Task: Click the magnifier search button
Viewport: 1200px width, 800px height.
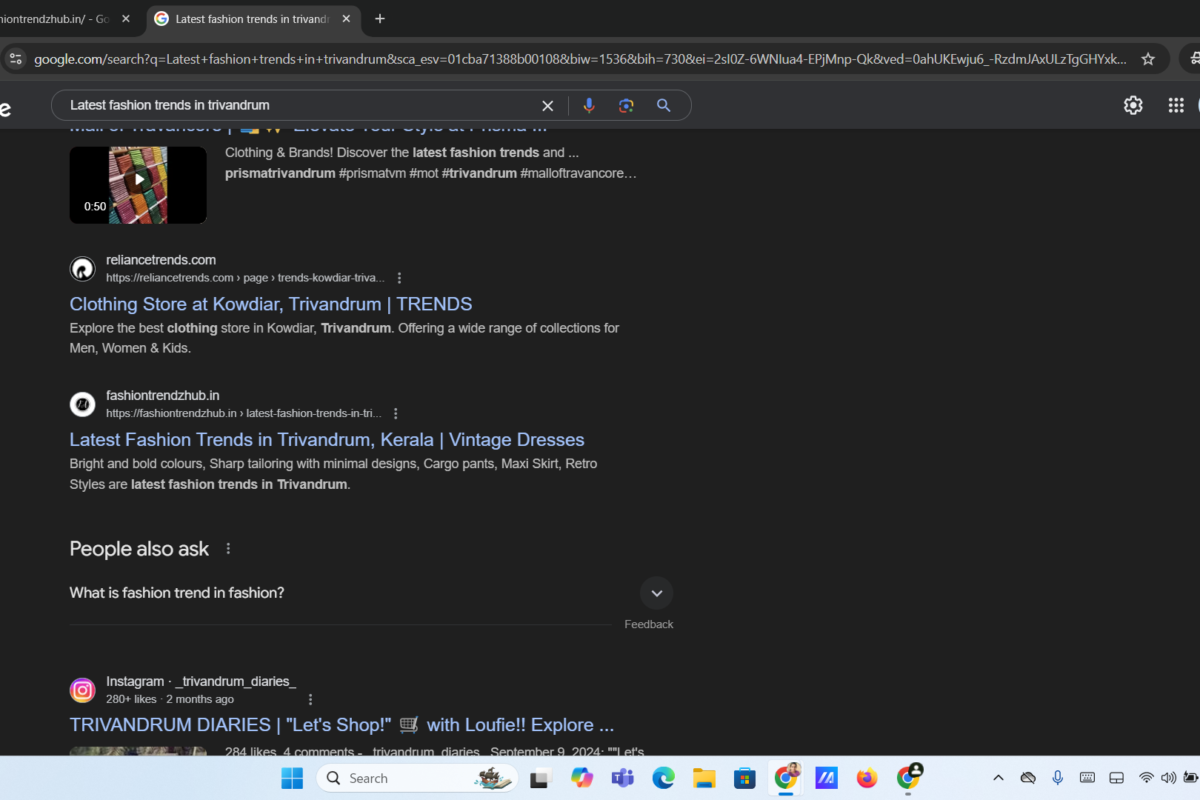Action: [x=663, y=106]
